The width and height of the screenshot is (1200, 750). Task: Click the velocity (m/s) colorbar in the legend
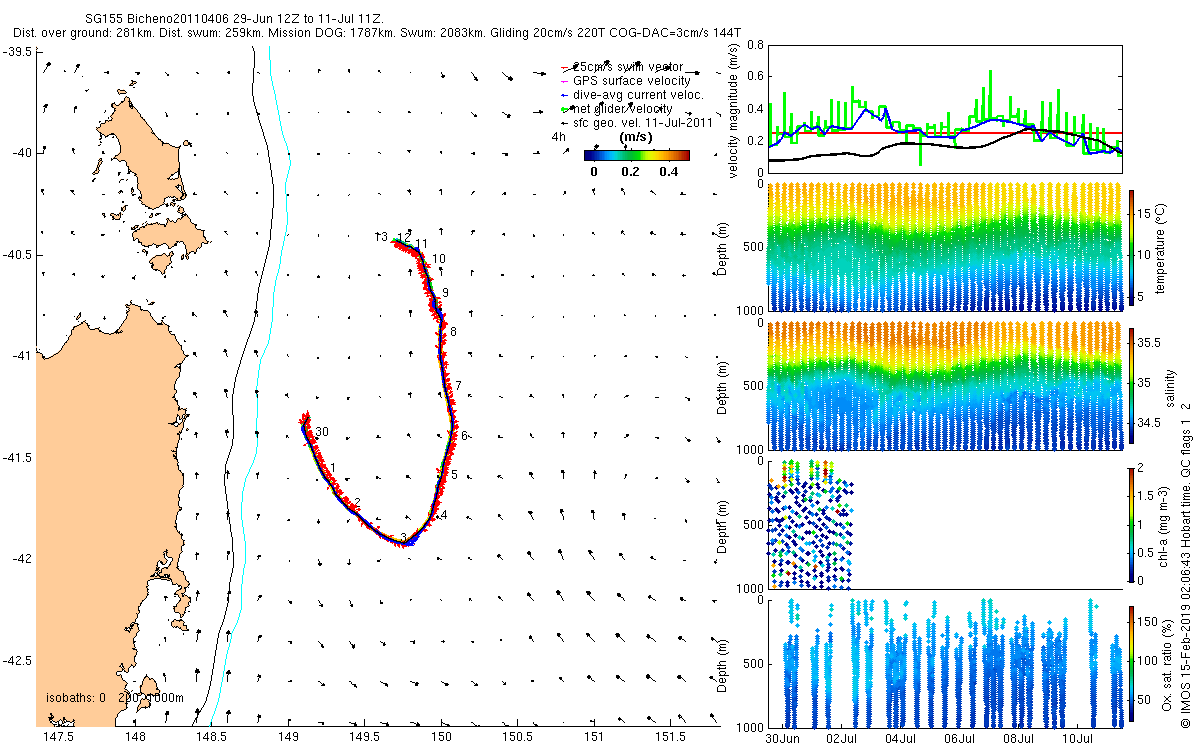point(637,155)
